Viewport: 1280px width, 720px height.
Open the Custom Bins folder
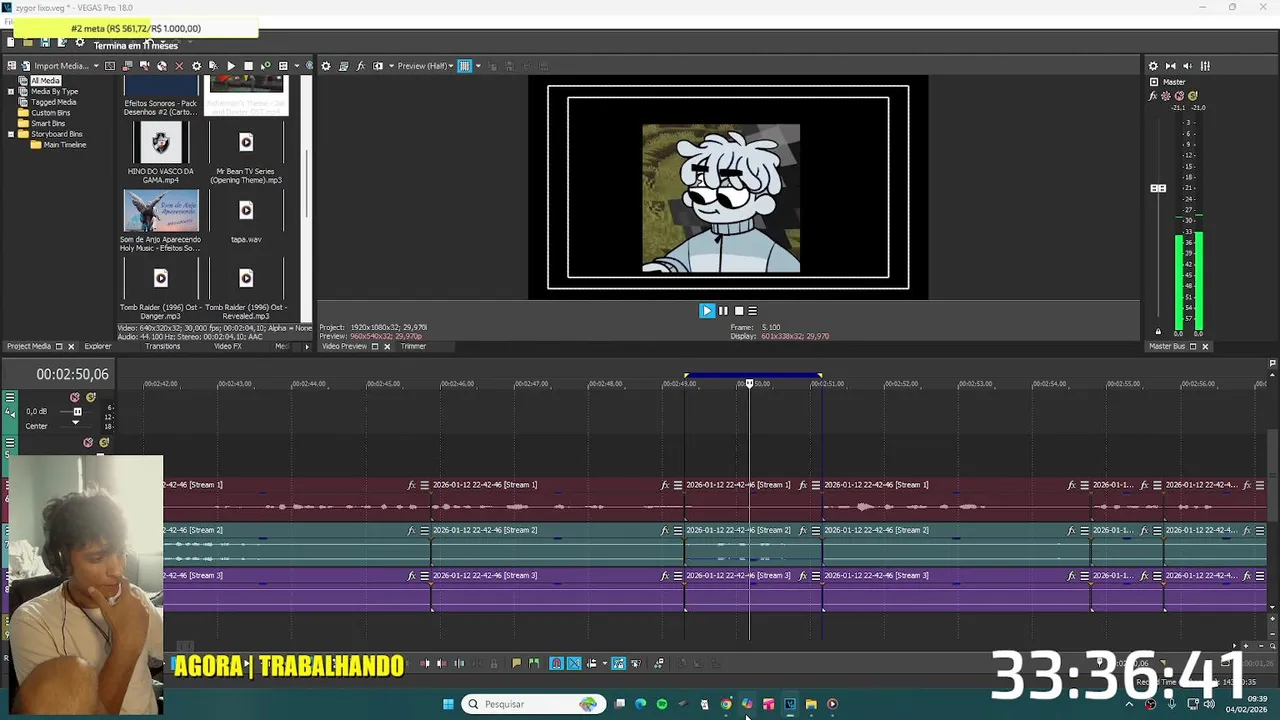(x=50, y=113)
